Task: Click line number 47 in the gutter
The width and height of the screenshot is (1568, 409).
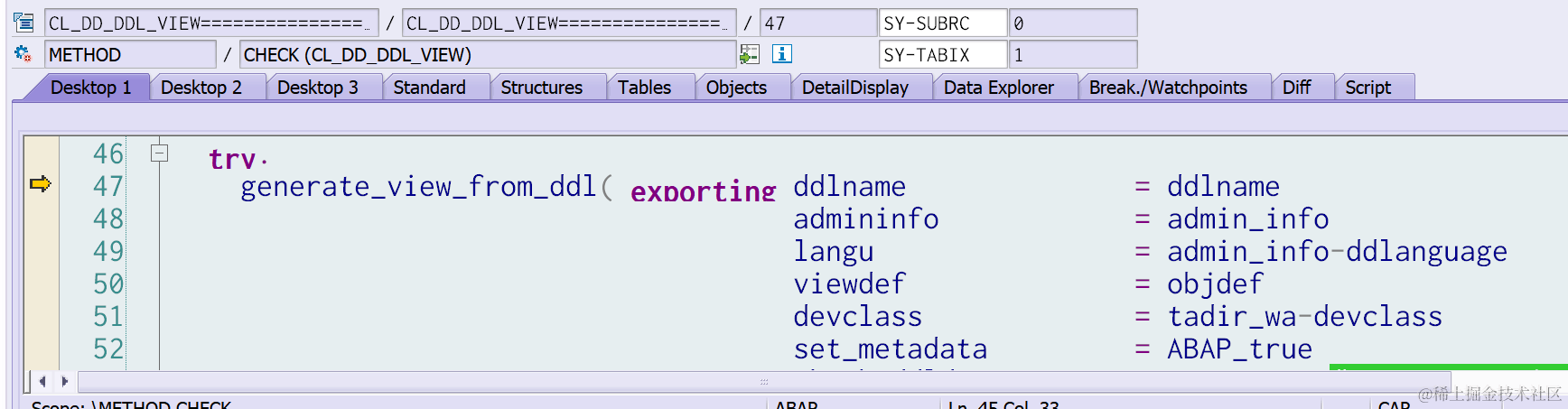Action: 108,186
